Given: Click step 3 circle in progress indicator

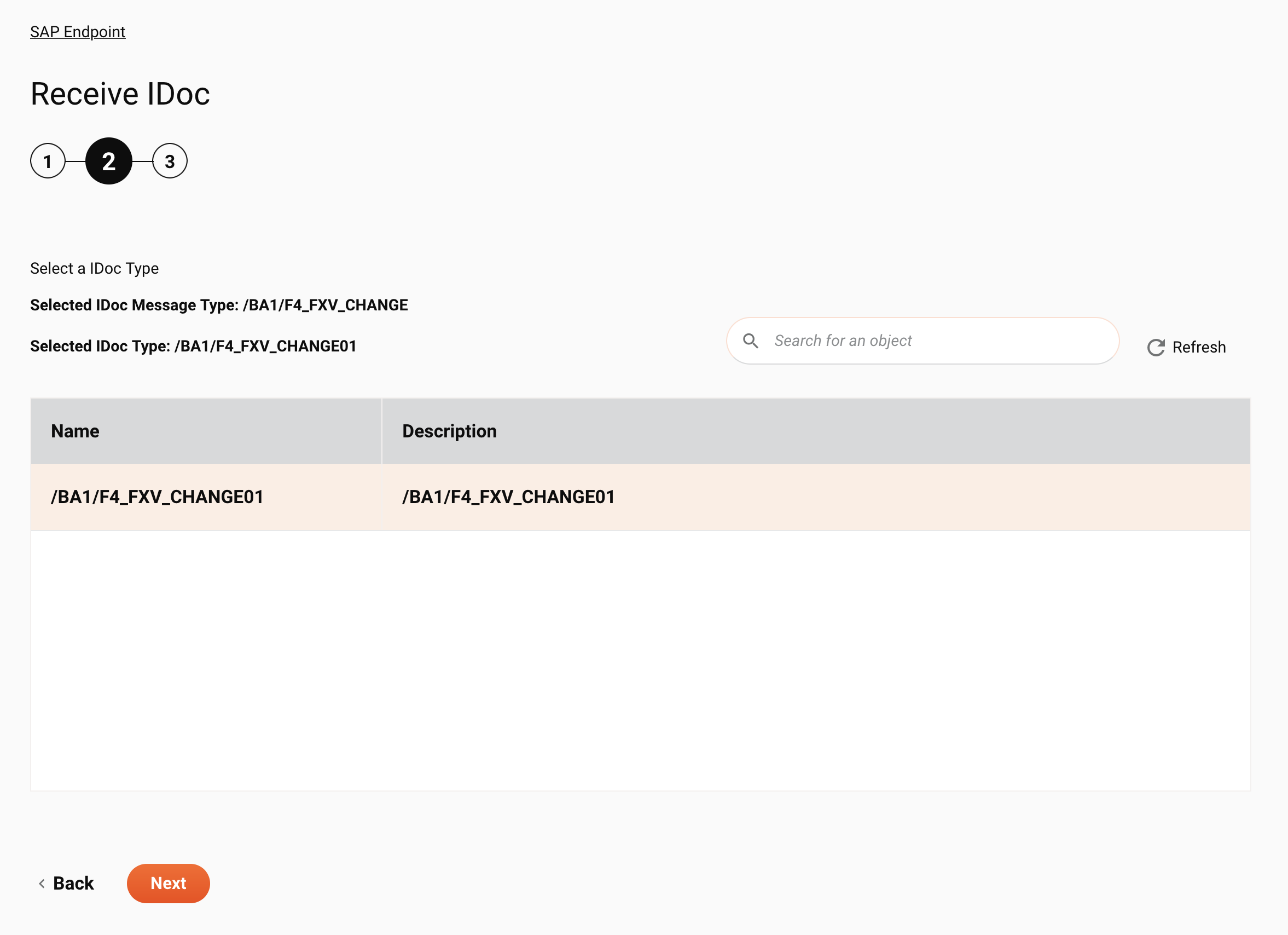Looking at the screenshot, I should pos(169,160).
